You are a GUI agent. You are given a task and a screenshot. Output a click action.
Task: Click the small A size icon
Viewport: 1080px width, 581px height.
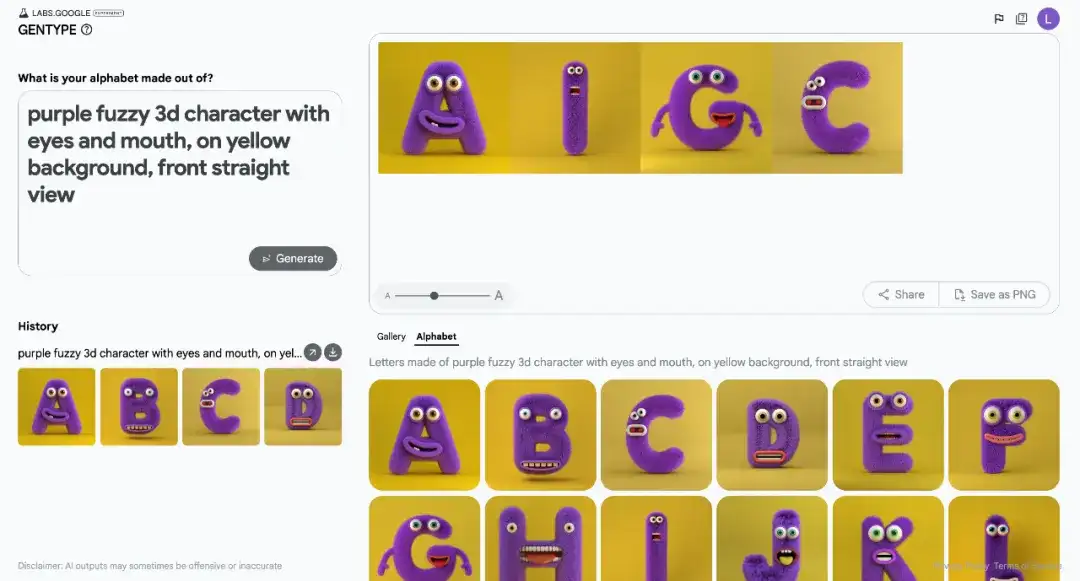[387, 296]
